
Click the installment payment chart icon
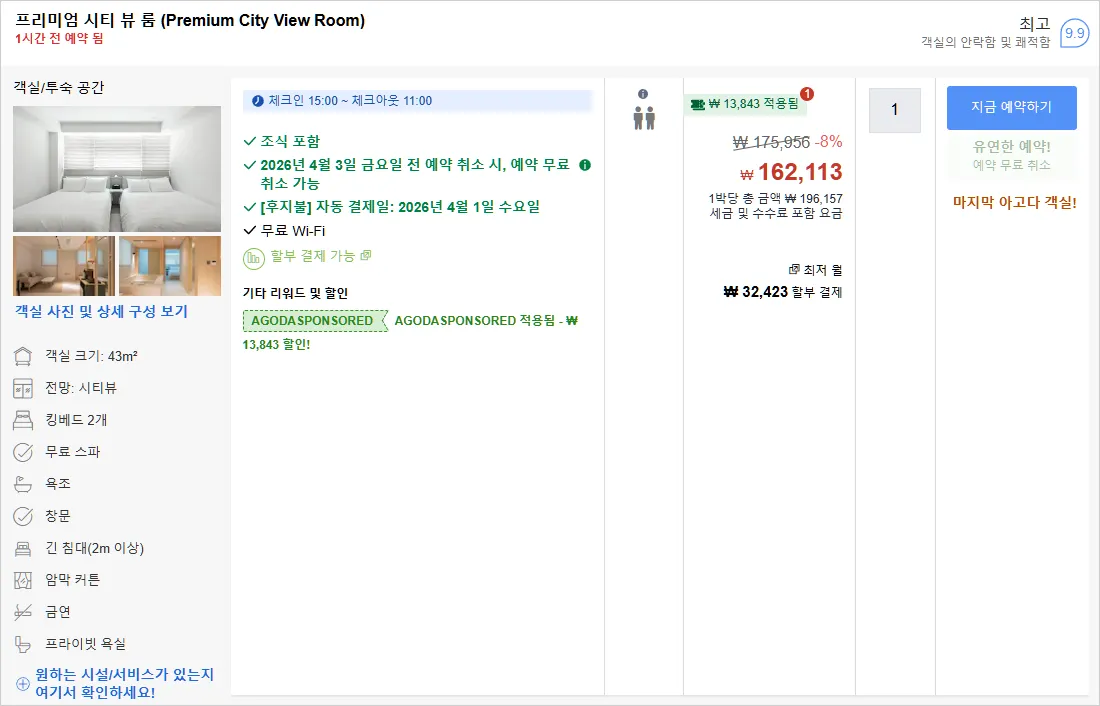coord(253,258)
